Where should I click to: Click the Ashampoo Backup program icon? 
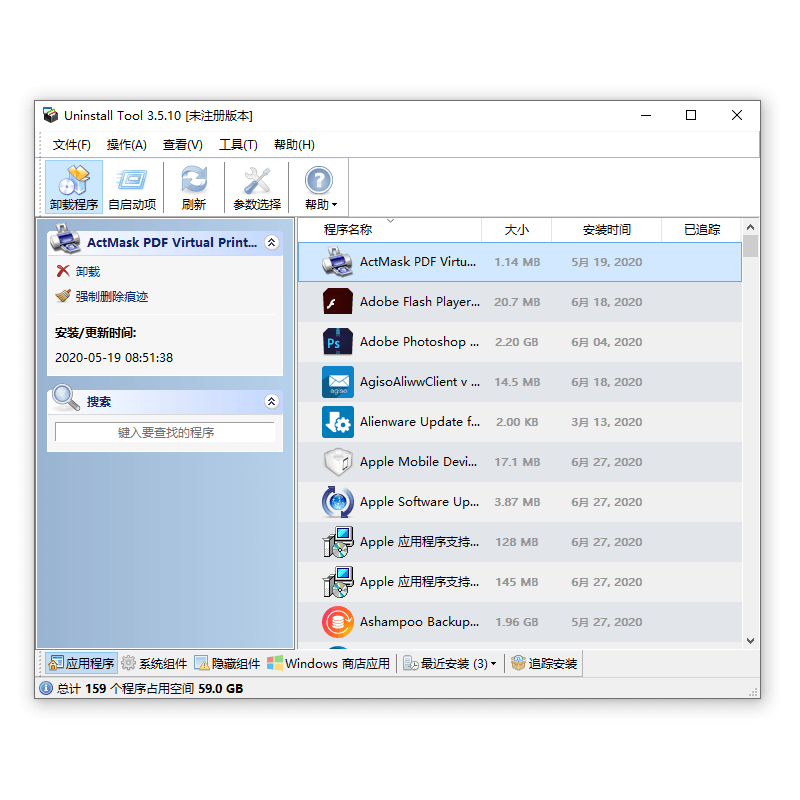(x=338, y=622)
